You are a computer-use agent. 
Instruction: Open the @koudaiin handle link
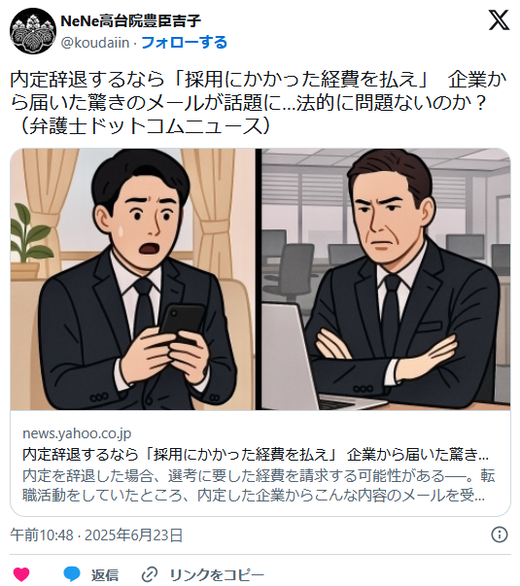95,43
